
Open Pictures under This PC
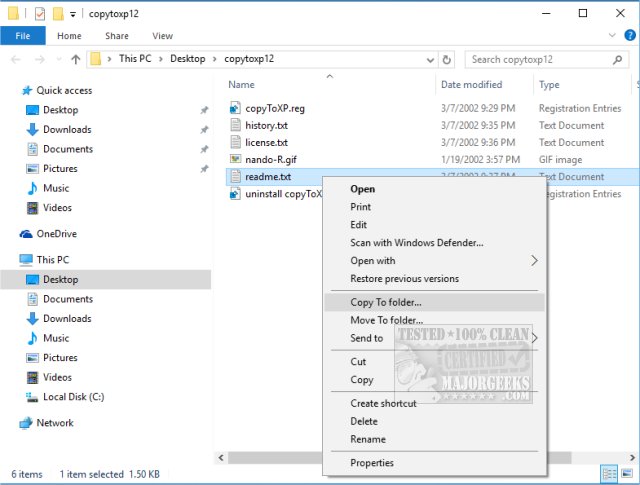60,358
